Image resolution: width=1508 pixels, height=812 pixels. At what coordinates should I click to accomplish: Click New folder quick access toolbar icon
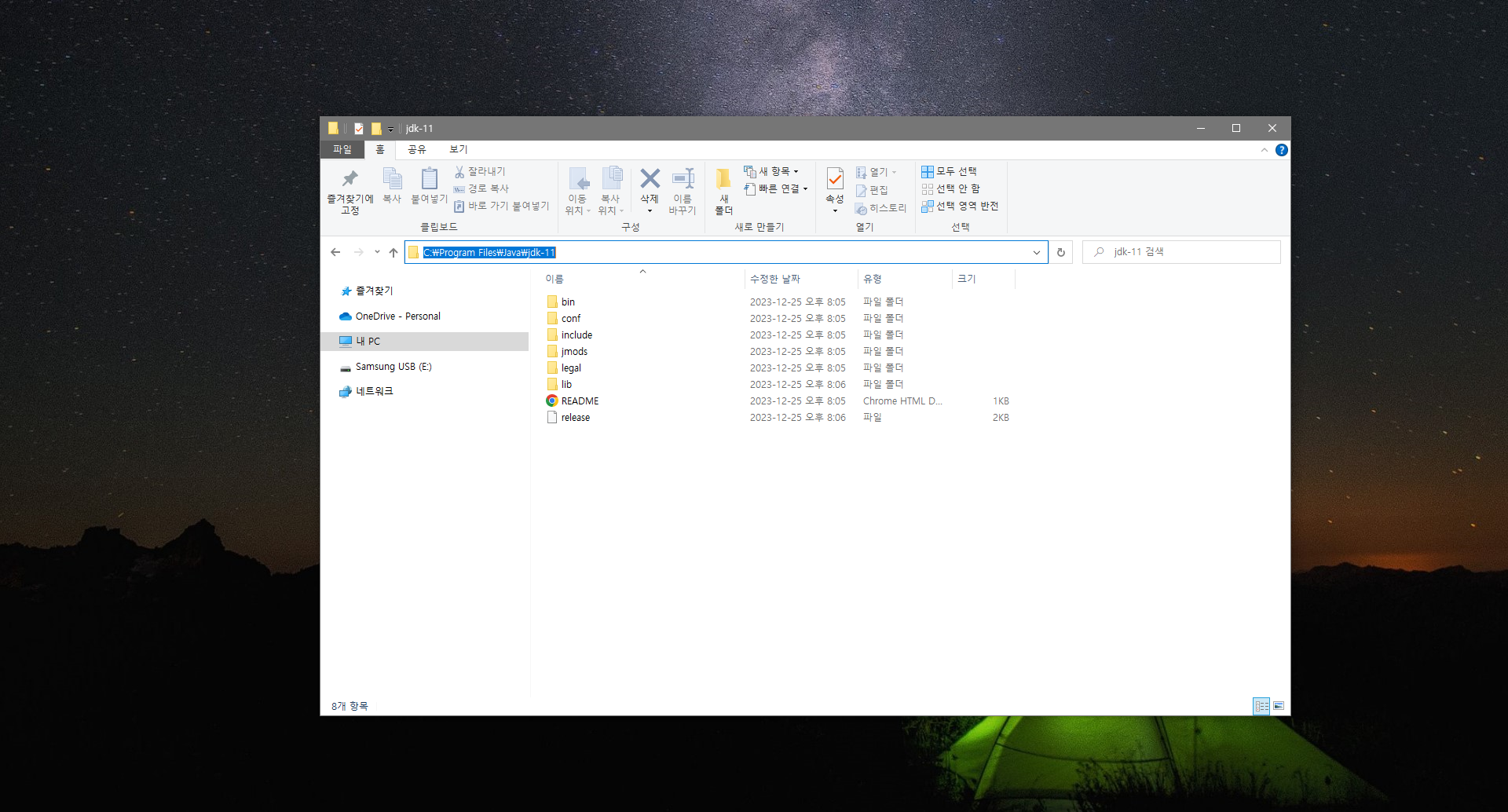click(x=376, y=128)
